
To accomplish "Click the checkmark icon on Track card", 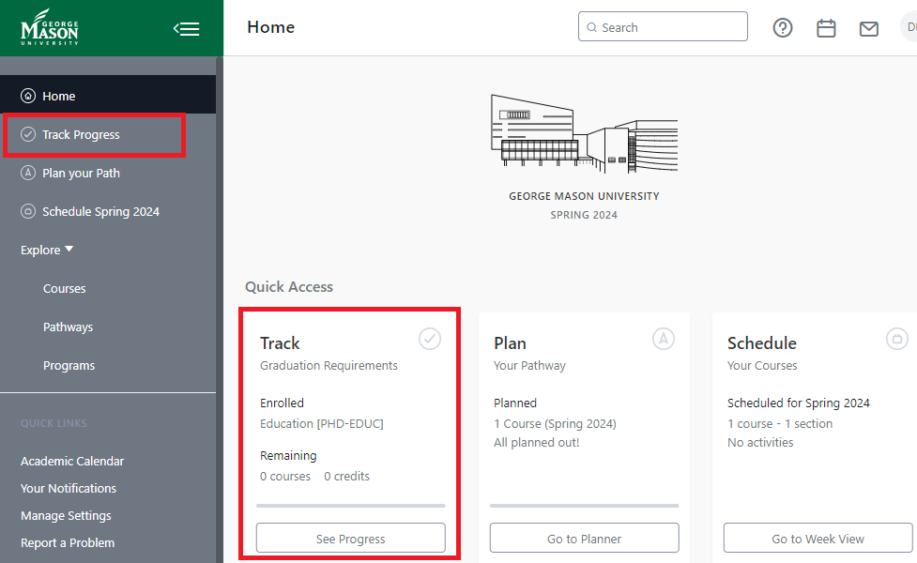I will point(429,339).
